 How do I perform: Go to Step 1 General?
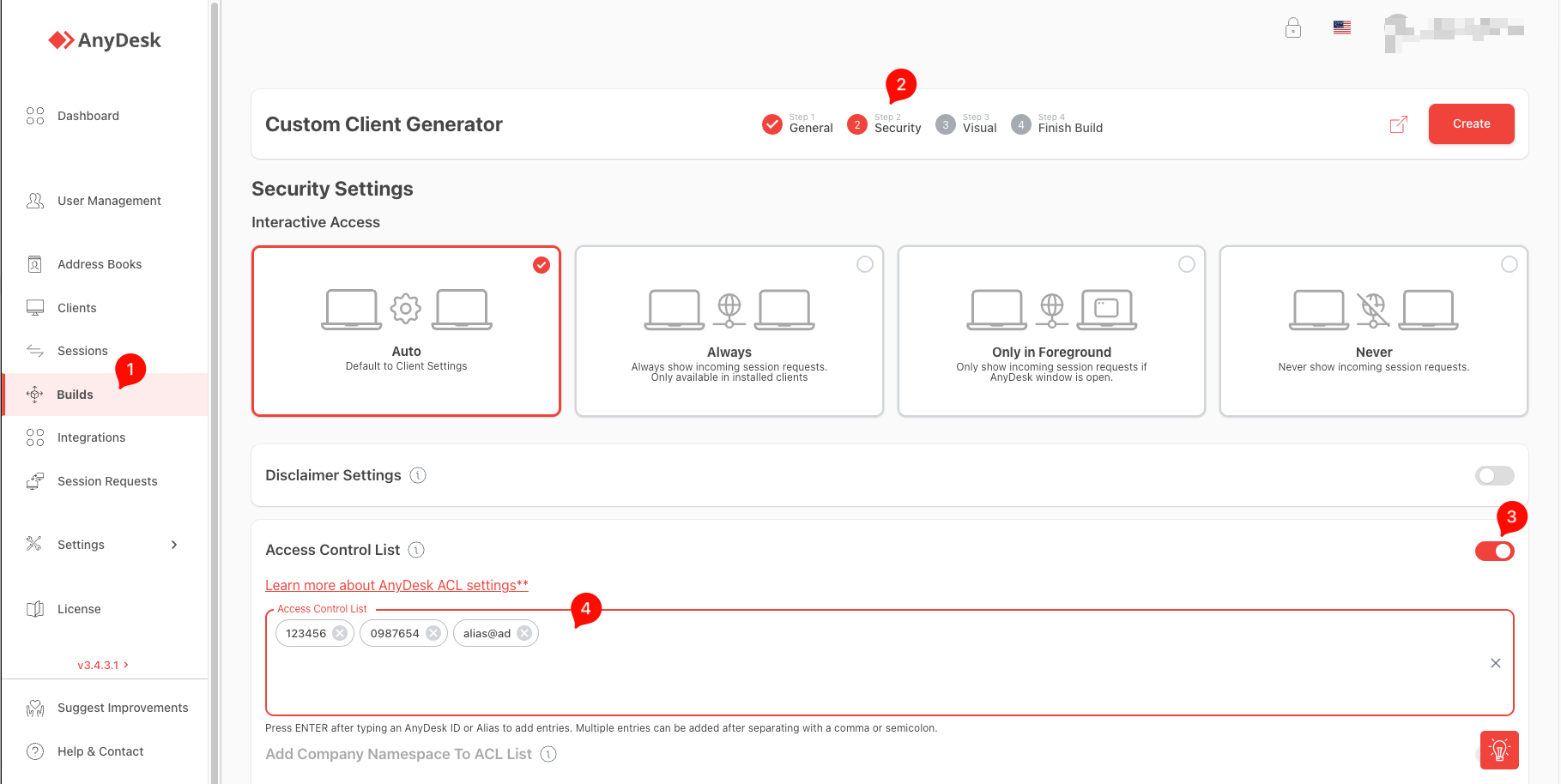797,124
